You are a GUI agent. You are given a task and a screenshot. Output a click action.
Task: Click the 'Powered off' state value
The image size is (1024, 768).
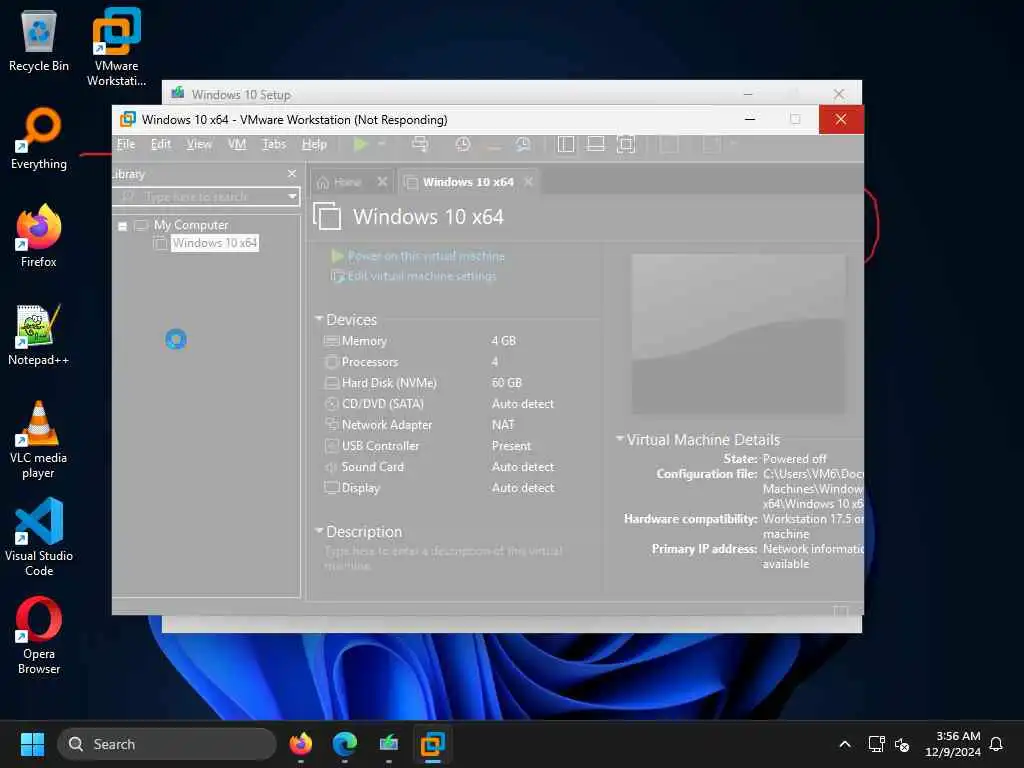coord(794,459)
